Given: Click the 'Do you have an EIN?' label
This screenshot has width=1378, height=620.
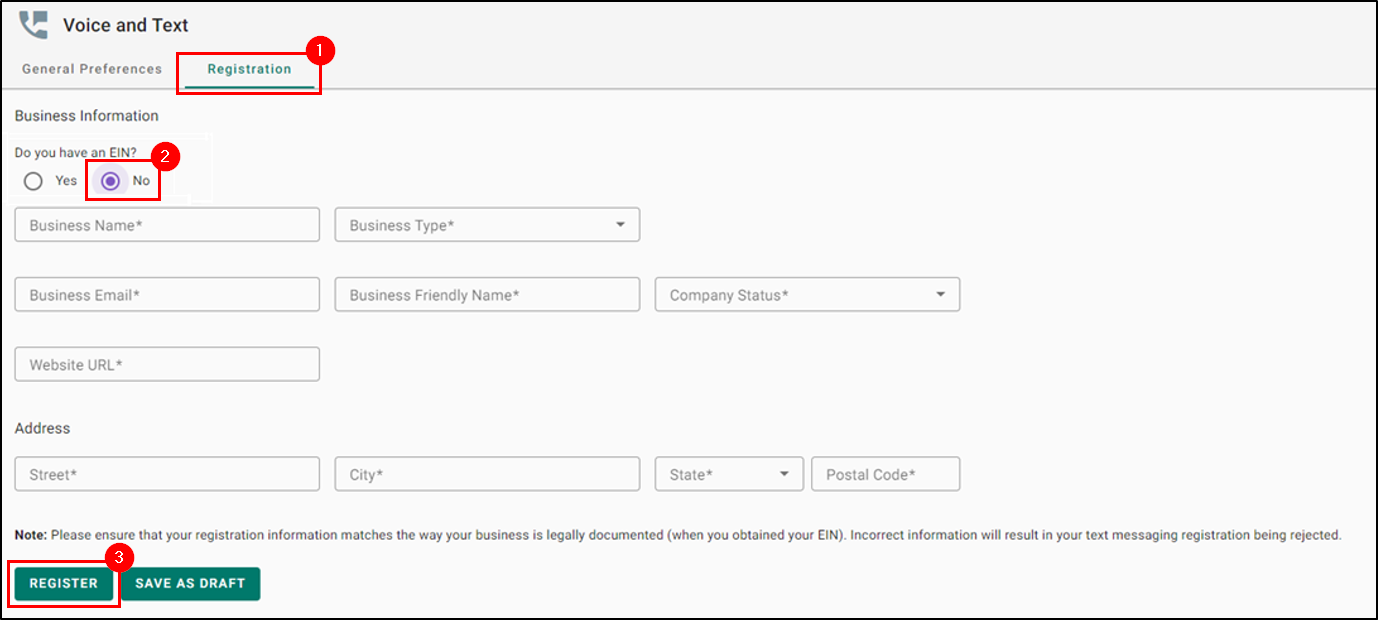Looking at the screenshot, I should coord(76,153).
